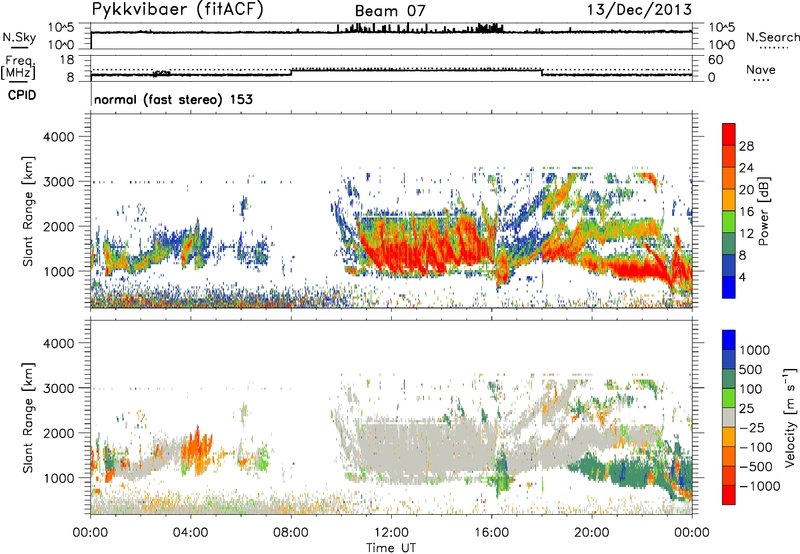Screen dimensions: 800x554
Task: Click the '12:00' time tick label
Action: [x=391, y=533]
